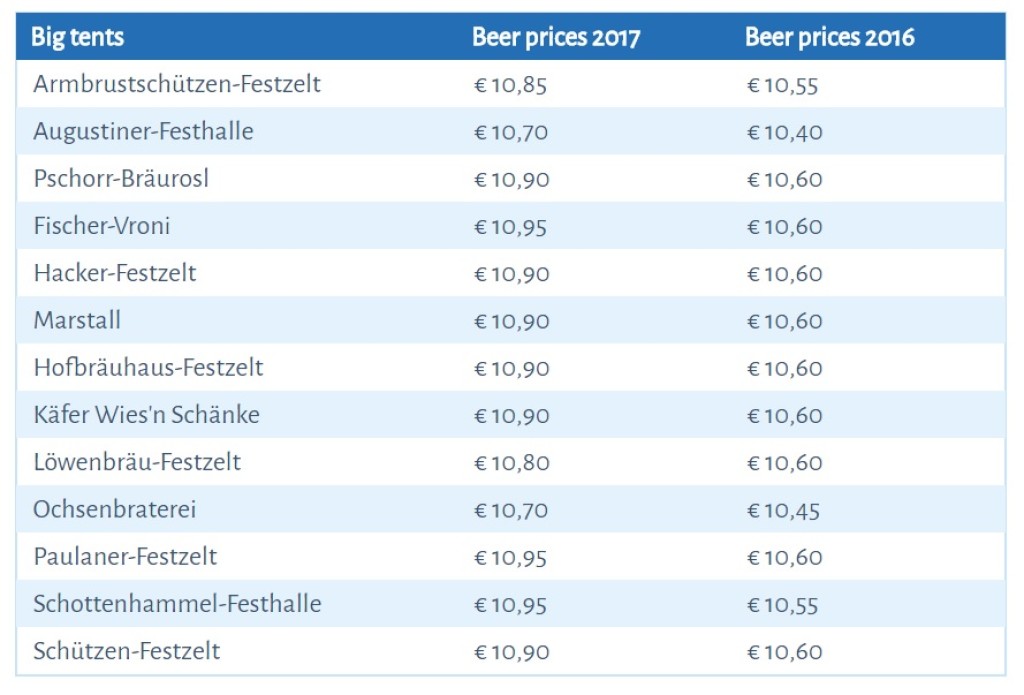Screen dimensions: 1024x695
Task: Click the Beer prices 2016 header
Action: pyautogui.click(x=829, y=38)
